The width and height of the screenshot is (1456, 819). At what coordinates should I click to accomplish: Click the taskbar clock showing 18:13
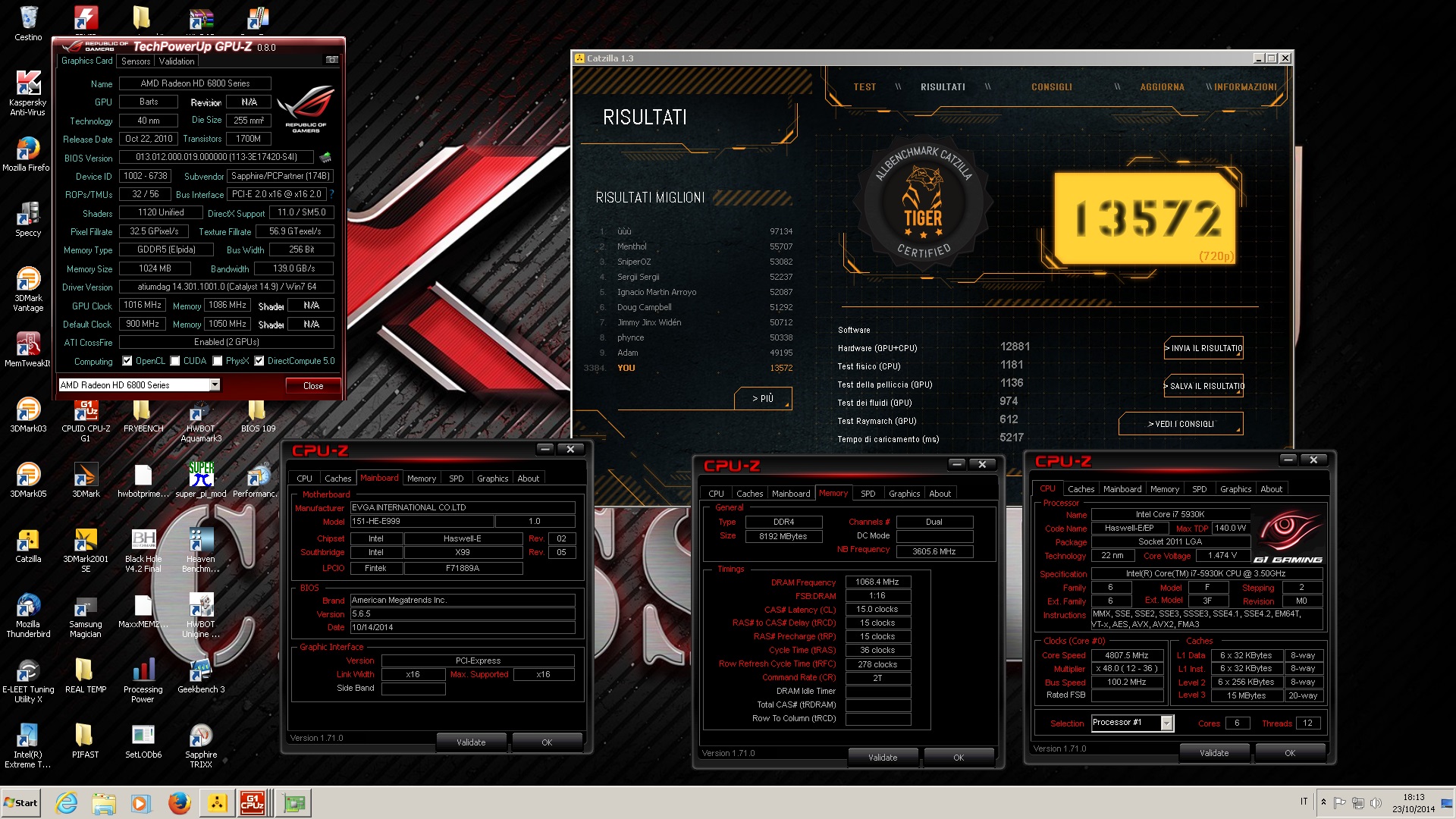click(1414, 798)
